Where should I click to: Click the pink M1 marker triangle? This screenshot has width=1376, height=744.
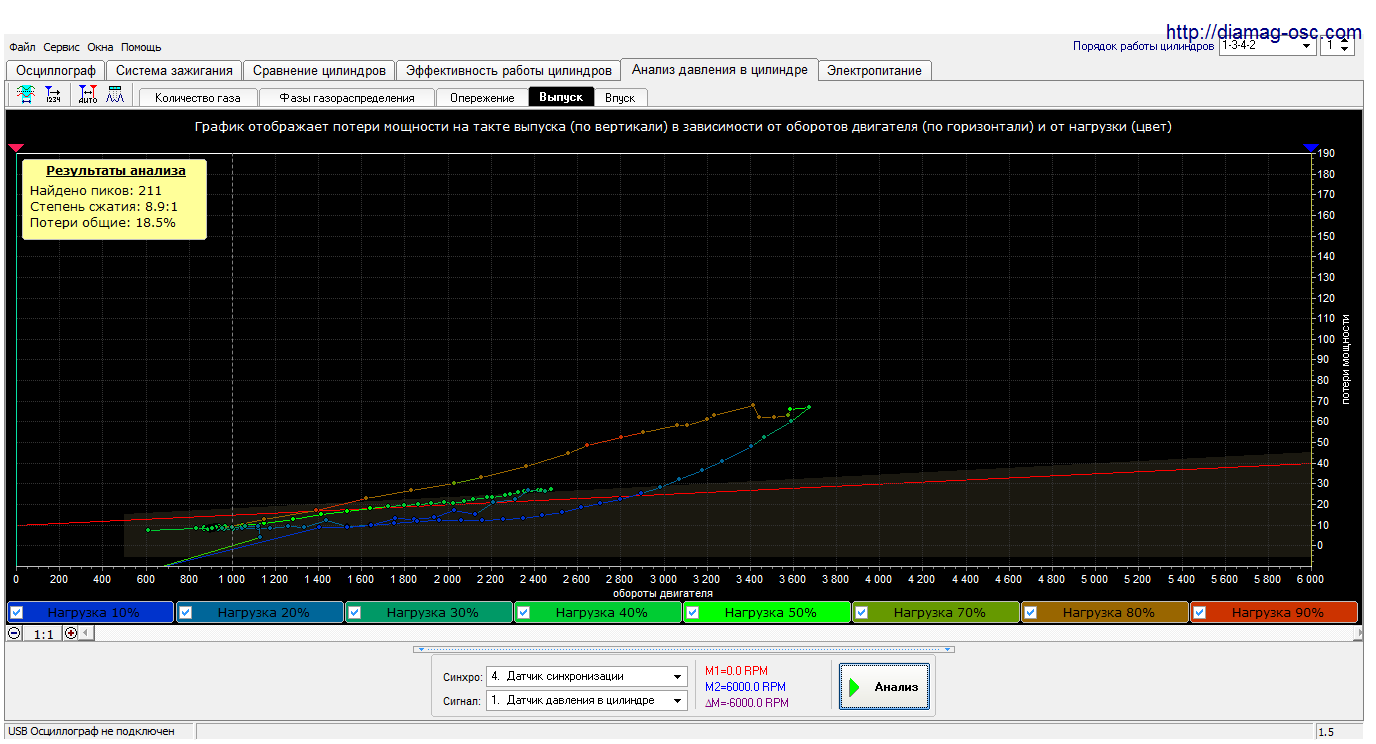(x=16, y=148)
